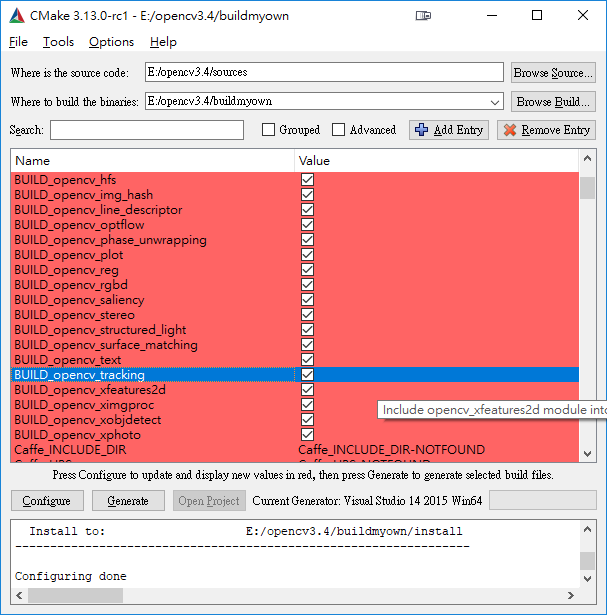Uncheck BUILD_opencv_structured_light checkbox

click(307, 329)
